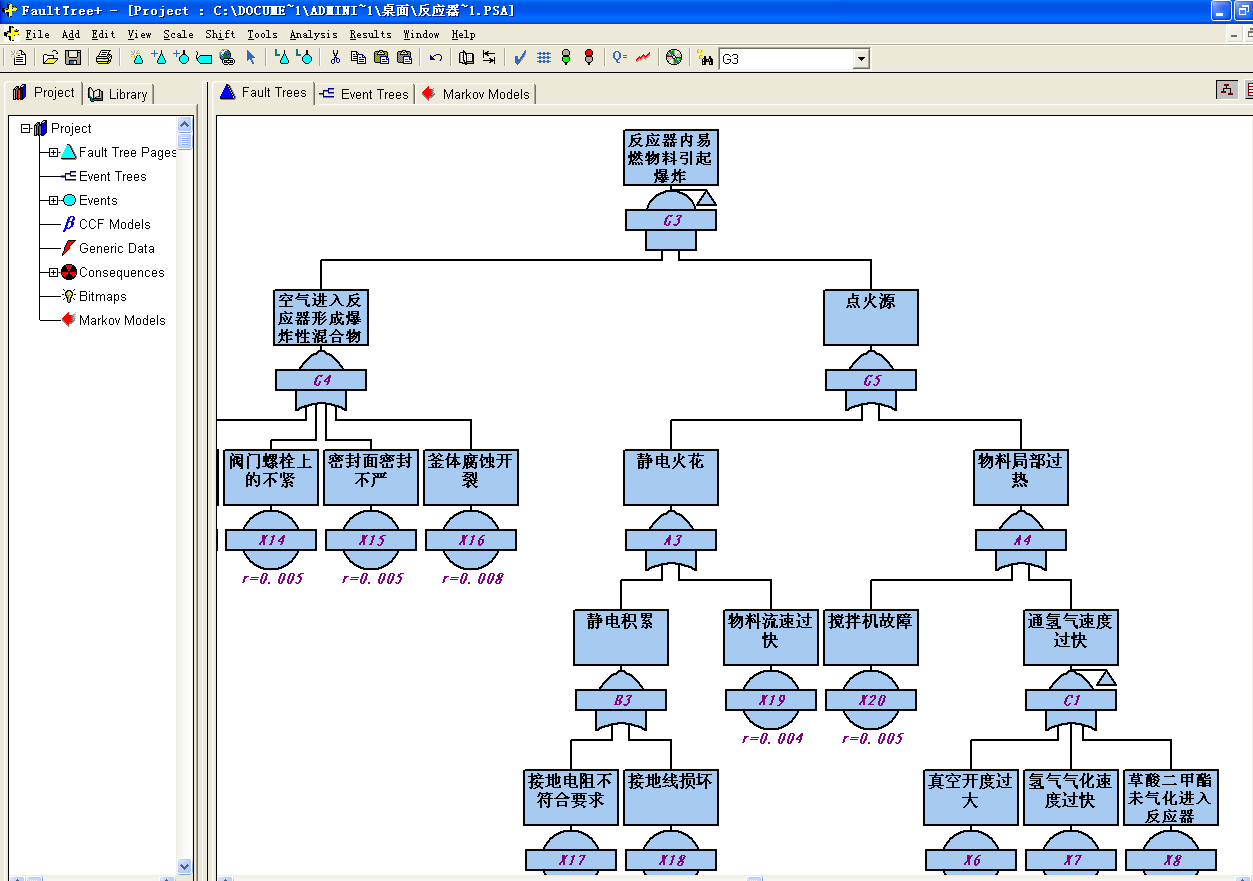1253x881 pixels.
Task: Click the r=0.008 value under X16
Action: pyautogui.click(x=472, y=578)
